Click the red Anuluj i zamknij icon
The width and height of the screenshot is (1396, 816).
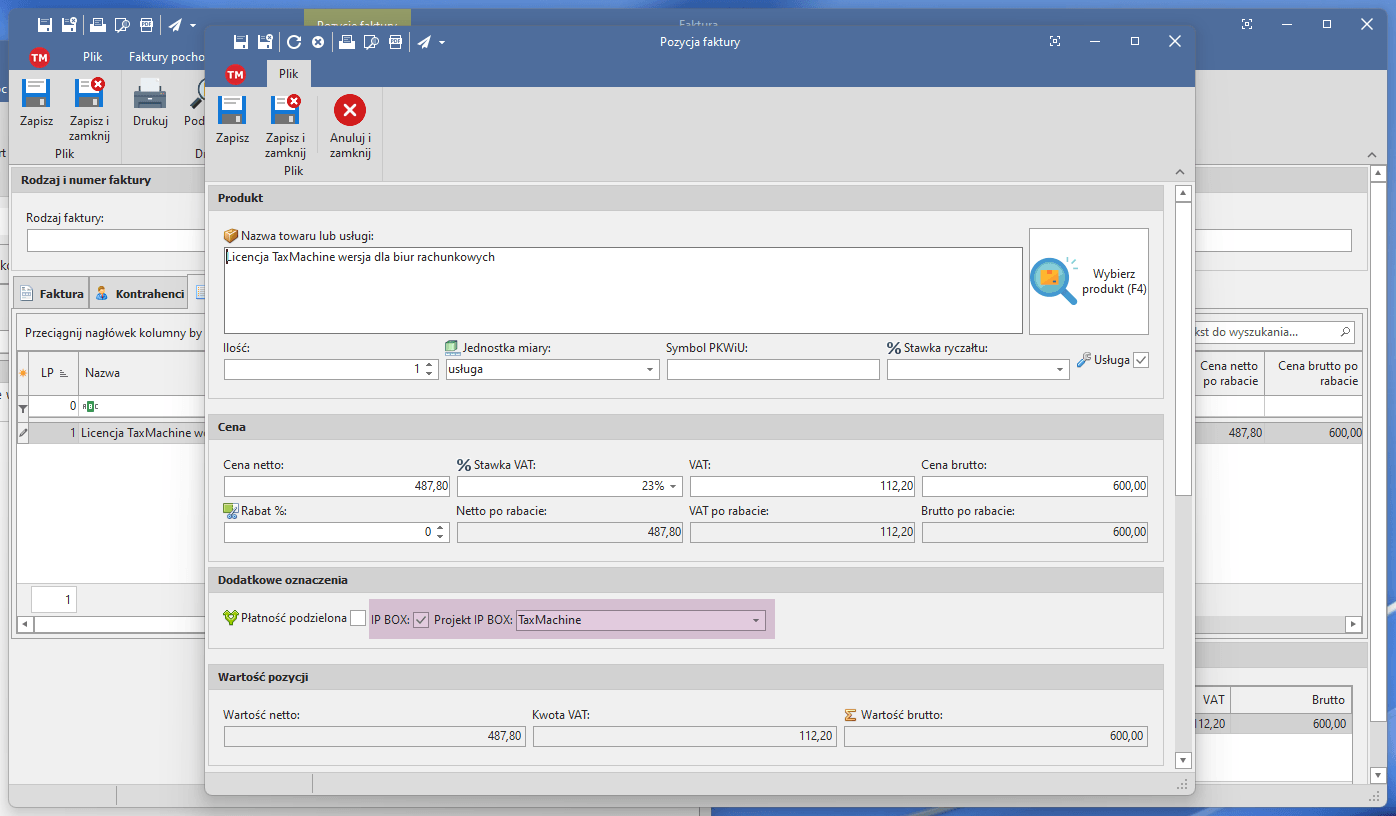point(350,111)
